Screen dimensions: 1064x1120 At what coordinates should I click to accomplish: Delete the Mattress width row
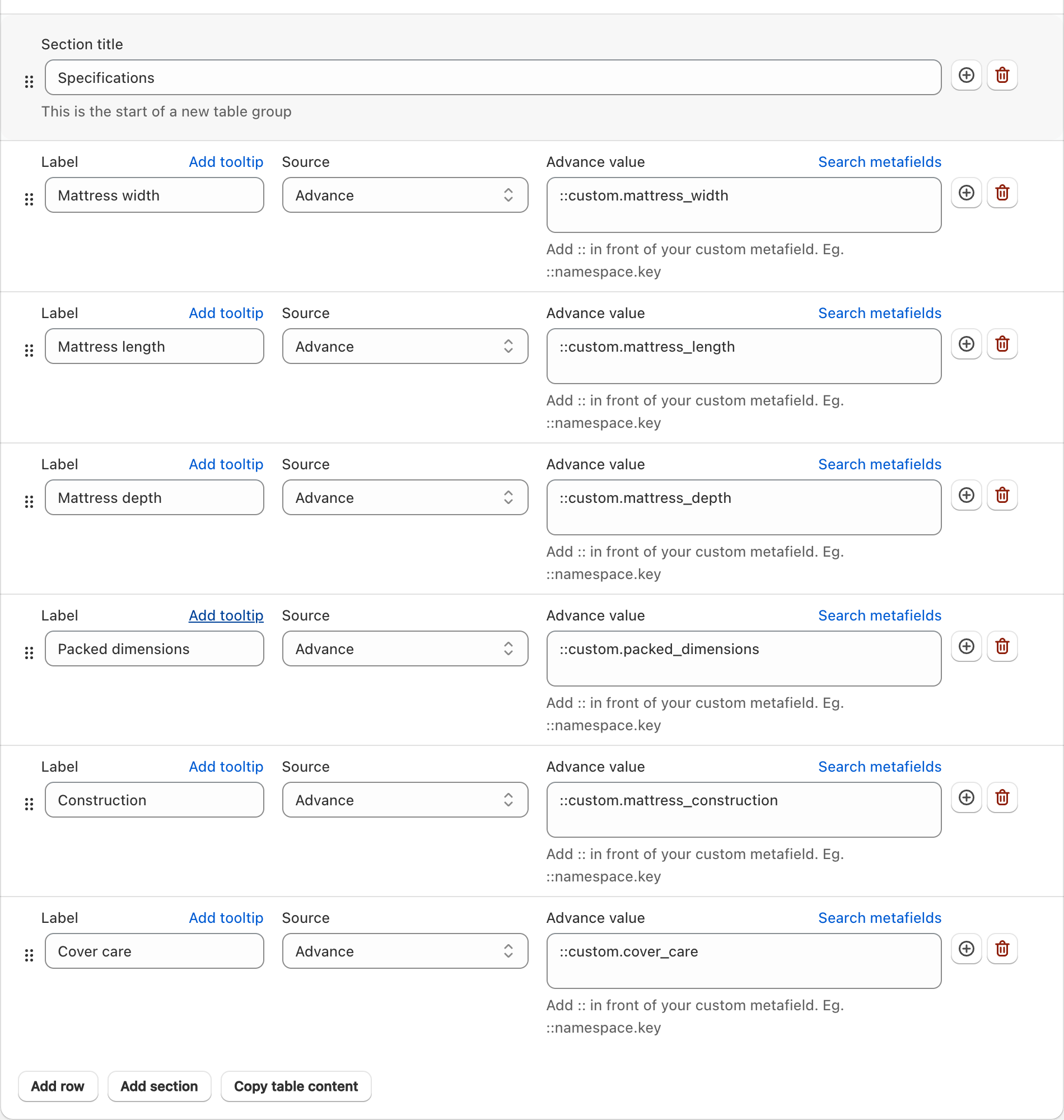[x=1002, y=193]
